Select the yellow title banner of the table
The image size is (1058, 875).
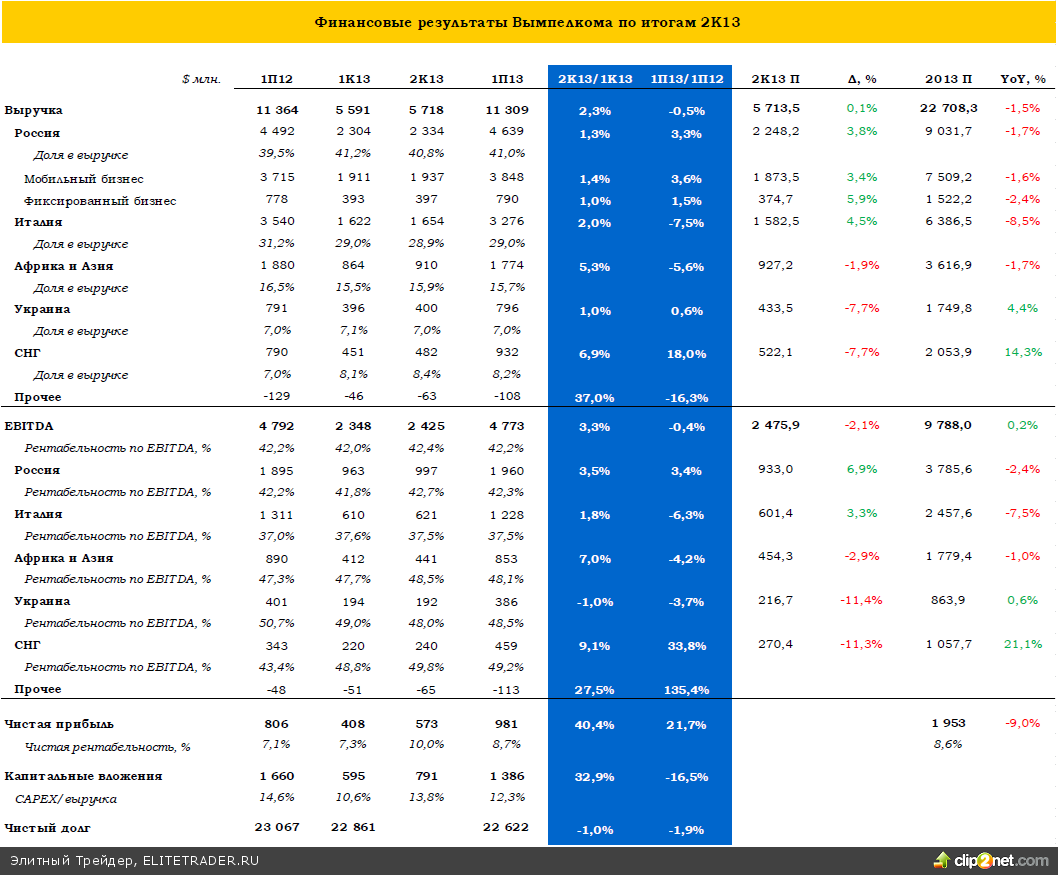[528, 22]
